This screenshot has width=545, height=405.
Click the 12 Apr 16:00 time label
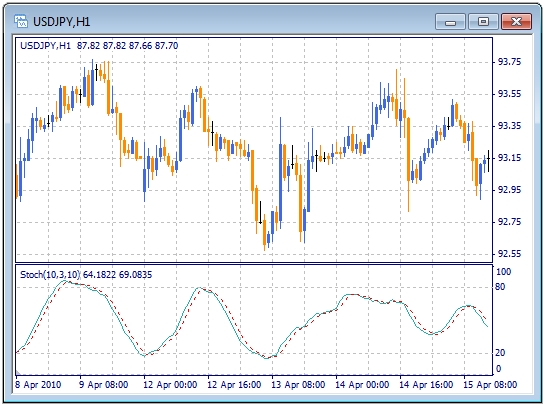pyautogui.click(x=234, y=385)
